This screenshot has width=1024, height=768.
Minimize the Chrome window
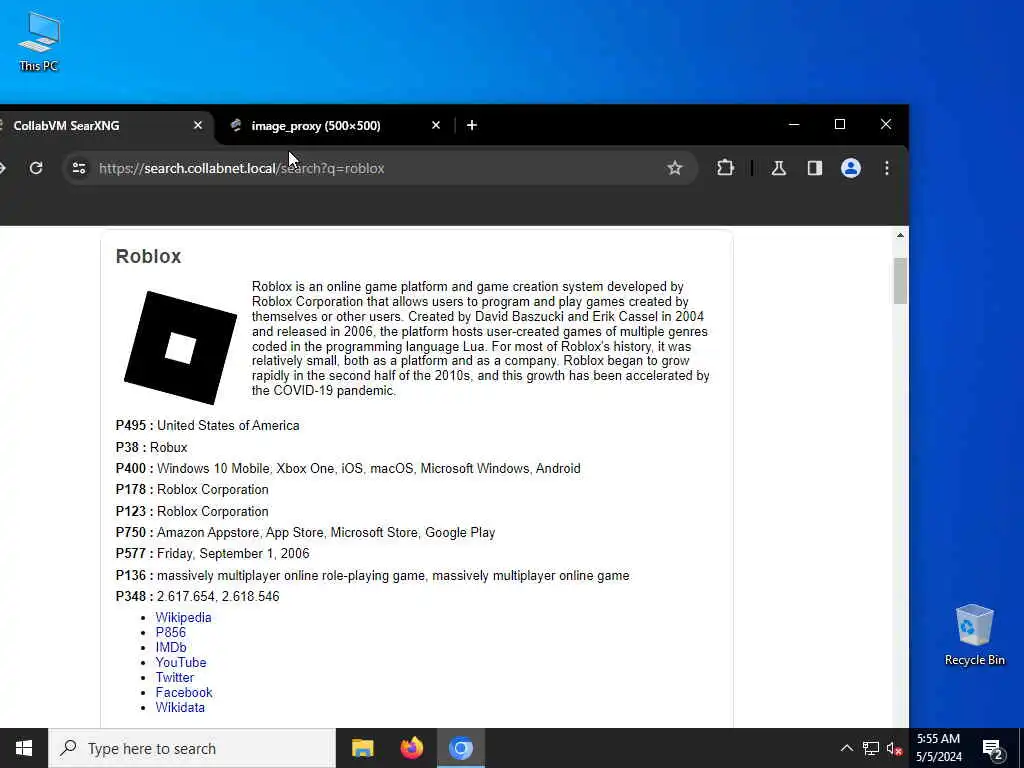point(794,124)
